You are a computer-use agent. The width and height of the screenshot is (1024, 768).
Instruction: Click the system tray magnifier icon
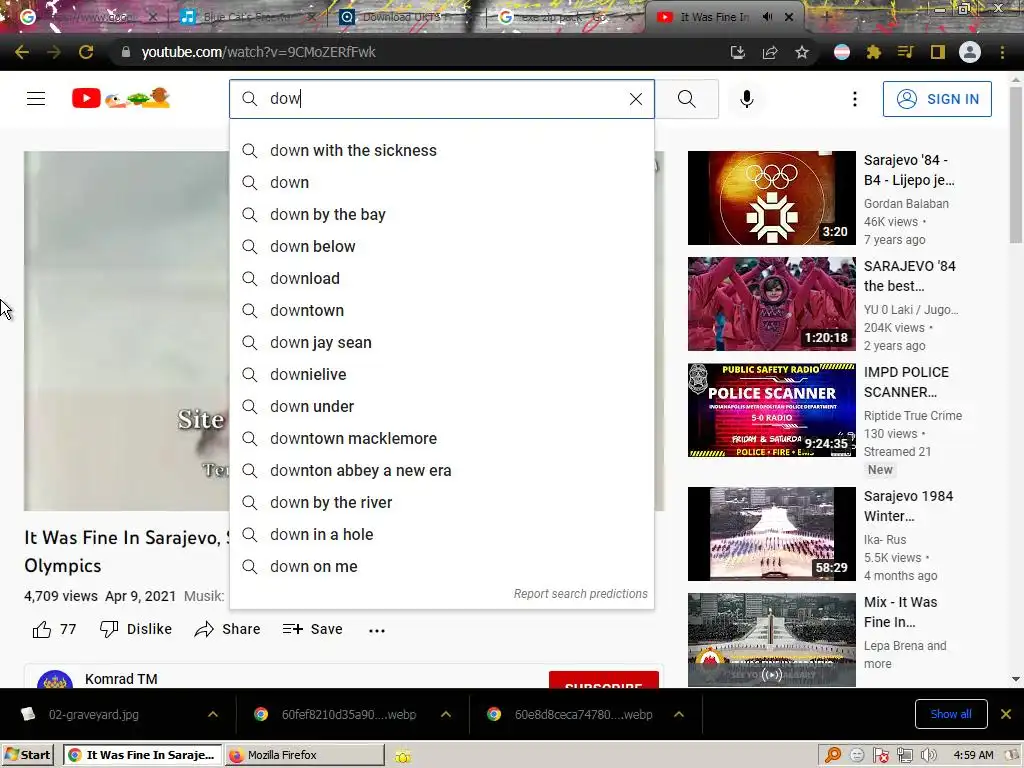[833, 756]
